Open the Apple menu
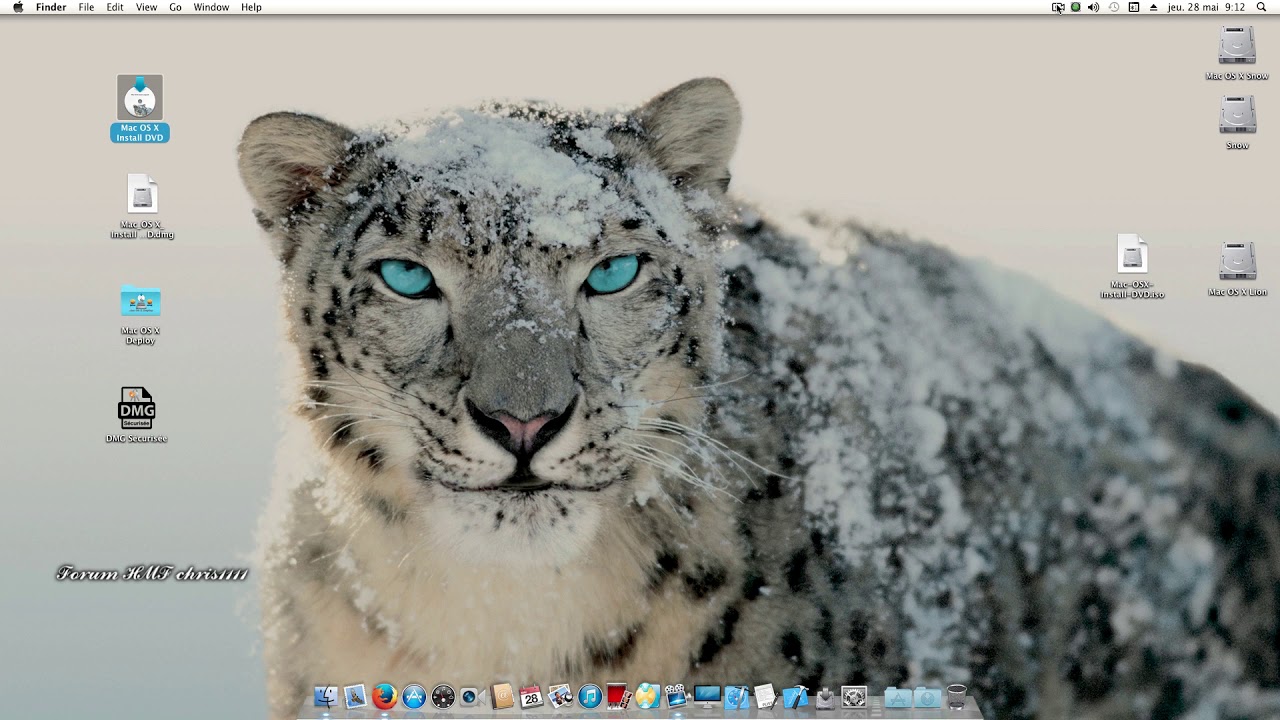Viewport: 1280px width, 720px height. pos(18,7)
